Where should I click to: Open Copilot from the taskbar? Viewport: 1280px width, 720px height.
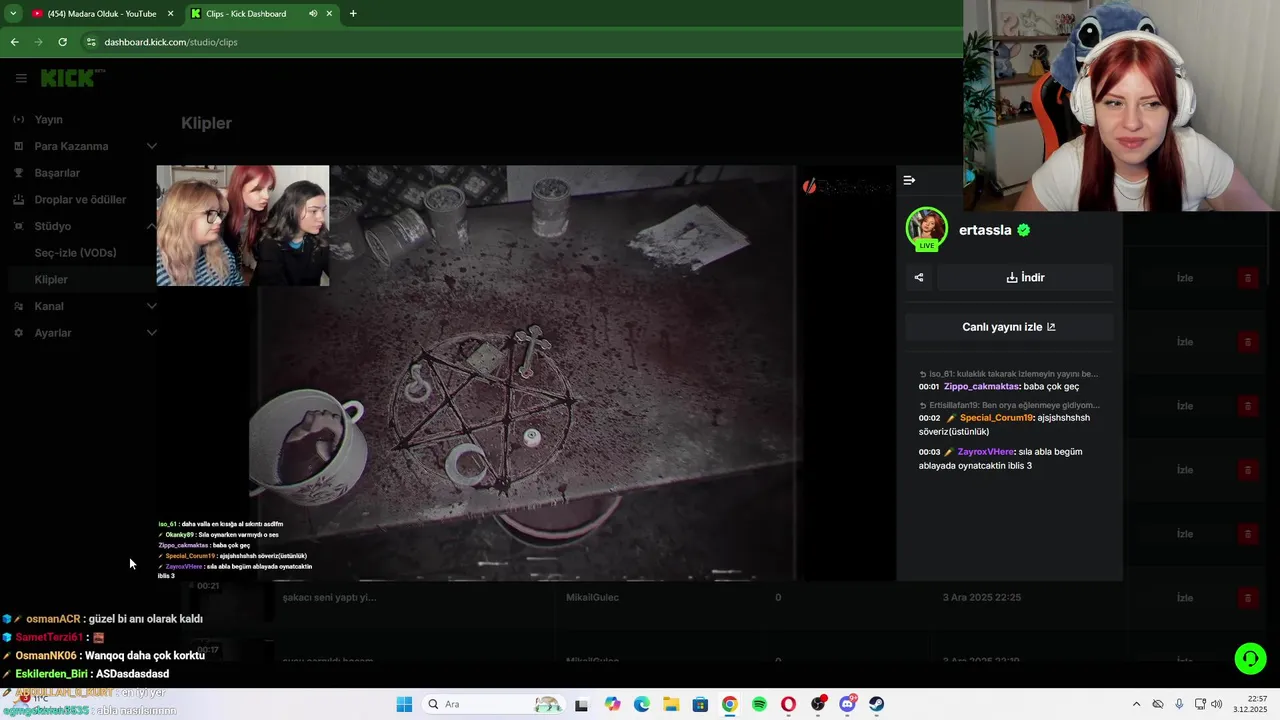pyautogui.click(x=612, y=704)
